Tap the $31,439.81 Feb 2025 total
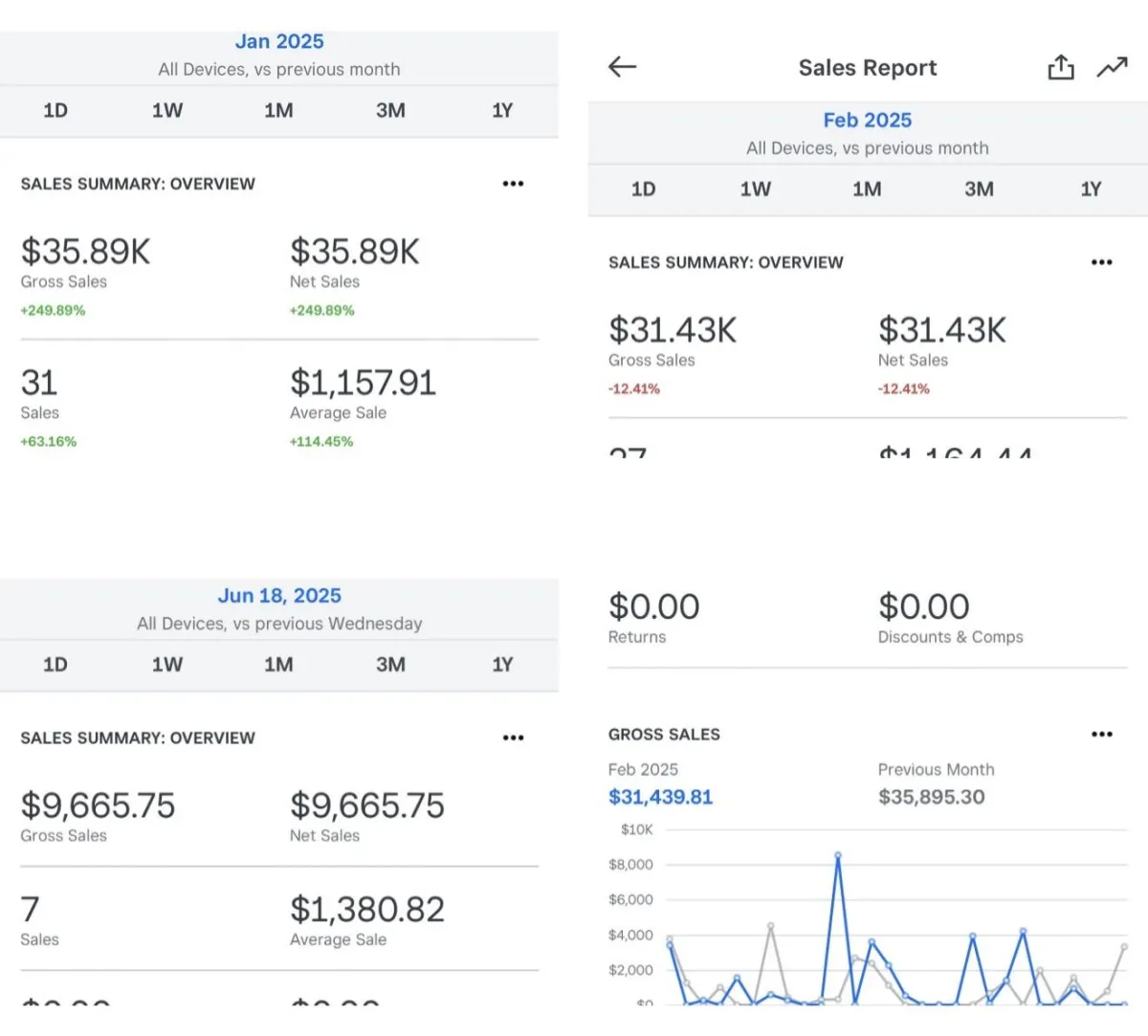The height and width of the screenshot is (1036, 1148). click(660, 797)
